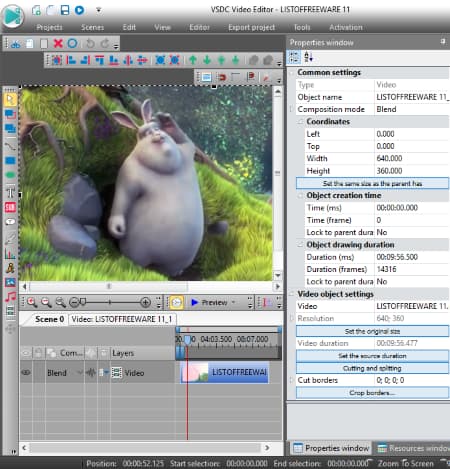The width and height of the screenshot is (450, 469).
Task: Collapse Object creation time group
Action: point(301,196)
